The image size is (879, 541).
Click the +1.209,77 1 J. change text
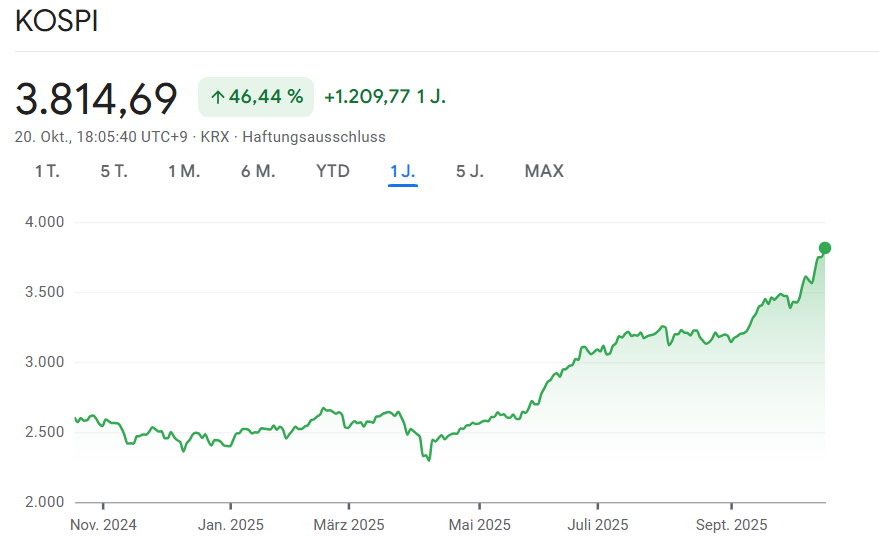[385, 97]
